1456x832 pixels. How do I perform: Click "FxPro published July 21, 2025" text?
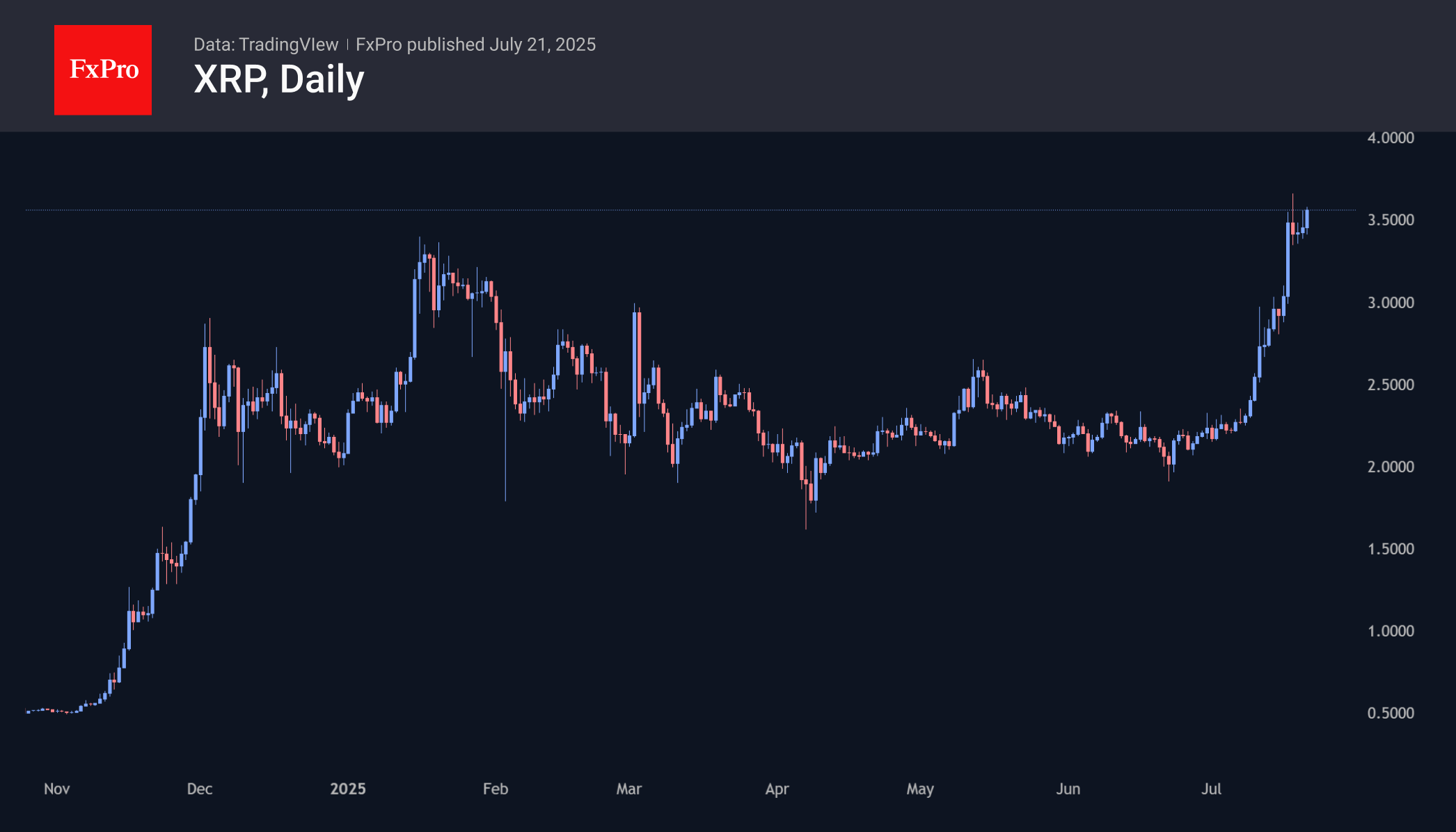[x=475, y=45]
